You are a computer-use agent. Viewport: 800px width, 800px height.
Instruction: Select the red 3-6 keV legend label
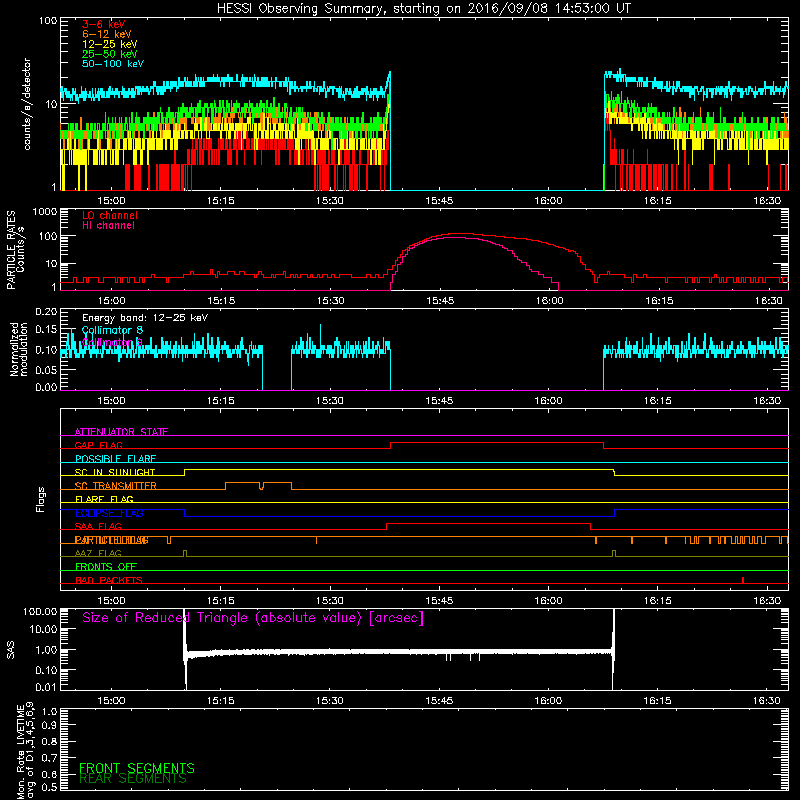point(104,24)
